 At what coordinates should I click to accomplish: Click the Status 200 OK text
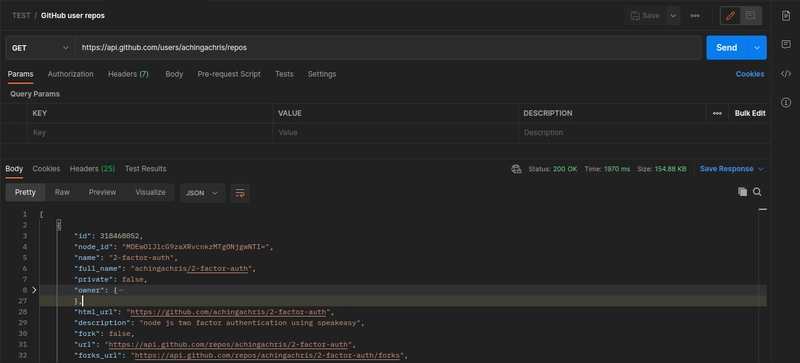pyautogui.click(x=553, y=169)
